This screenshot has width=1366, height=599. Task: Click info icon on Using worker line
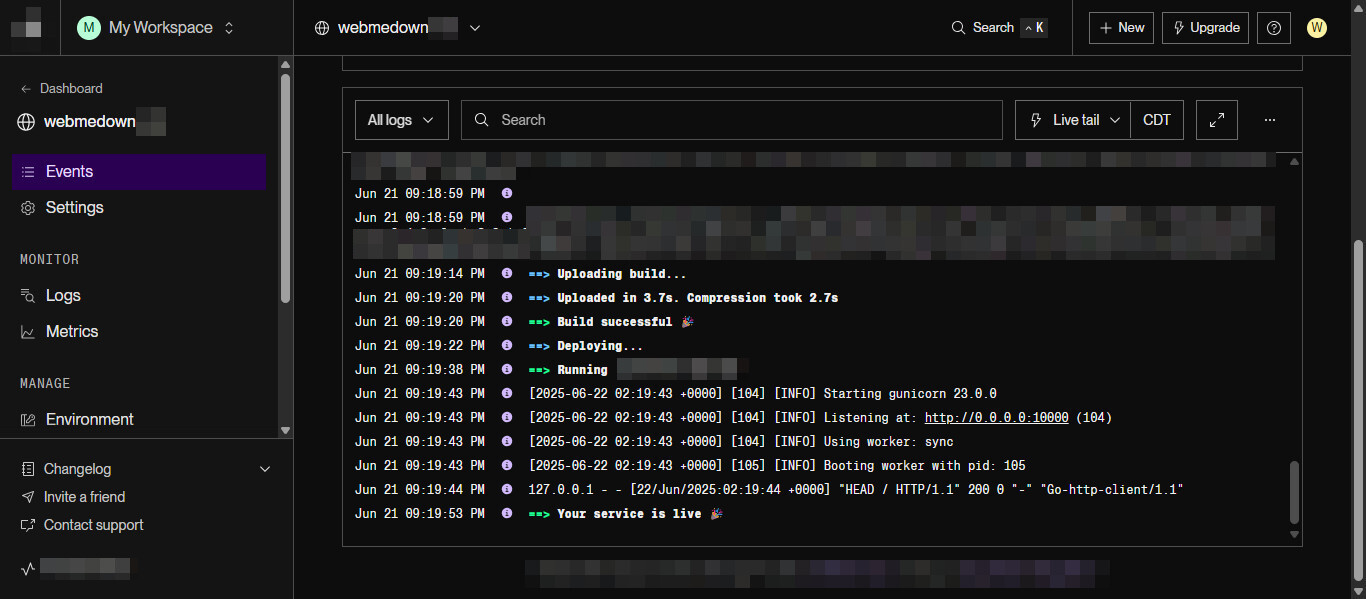pos(507,441)
